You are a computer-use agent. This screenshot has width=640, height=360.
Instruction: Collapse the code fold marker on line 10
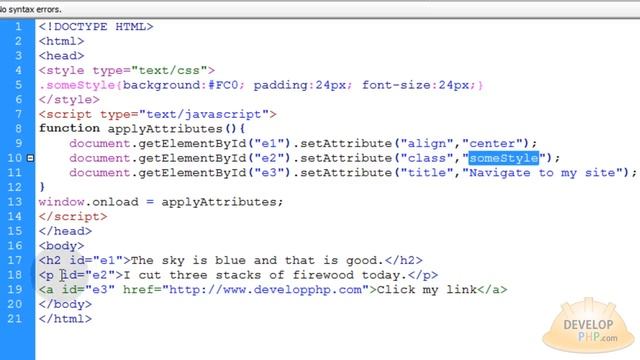(x=30, y=158)
